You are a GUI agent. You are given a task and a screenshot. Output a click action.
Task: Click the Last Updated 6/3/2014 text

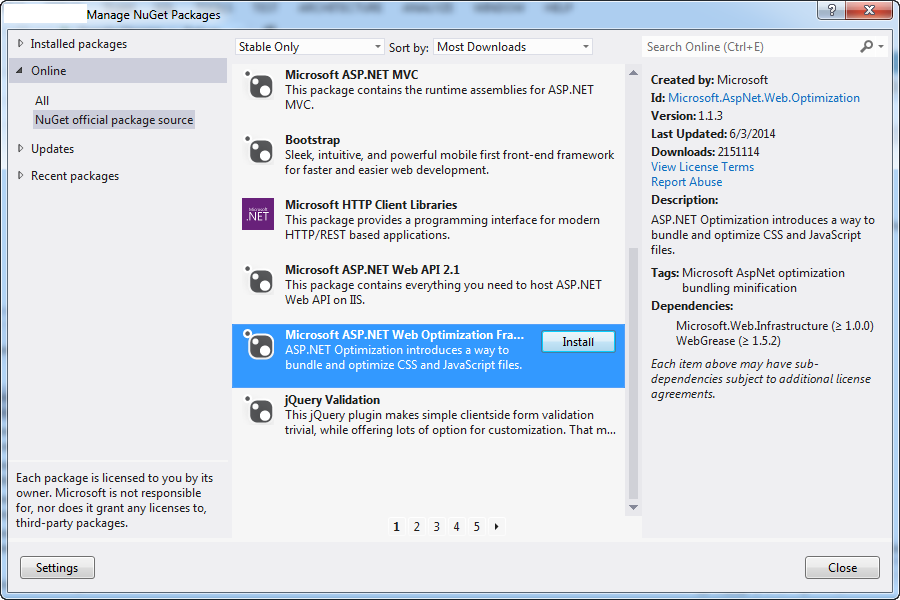(x=713, y=134)
